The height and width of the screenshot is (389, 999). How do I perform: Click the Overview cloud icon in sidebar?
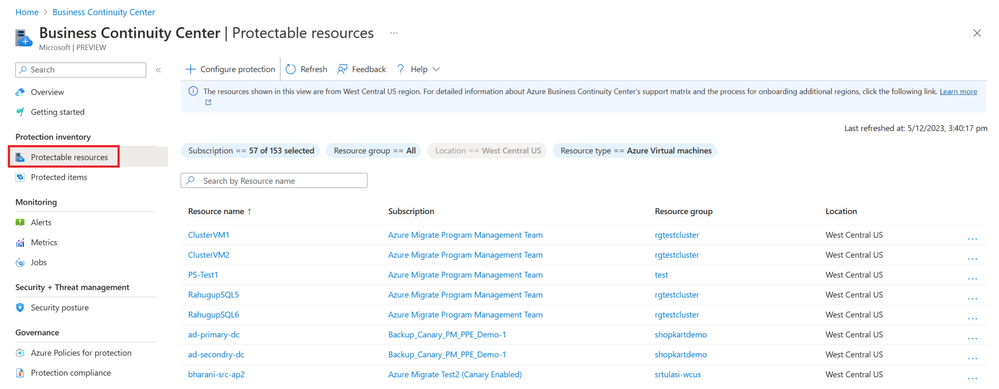tap(20, 92)
